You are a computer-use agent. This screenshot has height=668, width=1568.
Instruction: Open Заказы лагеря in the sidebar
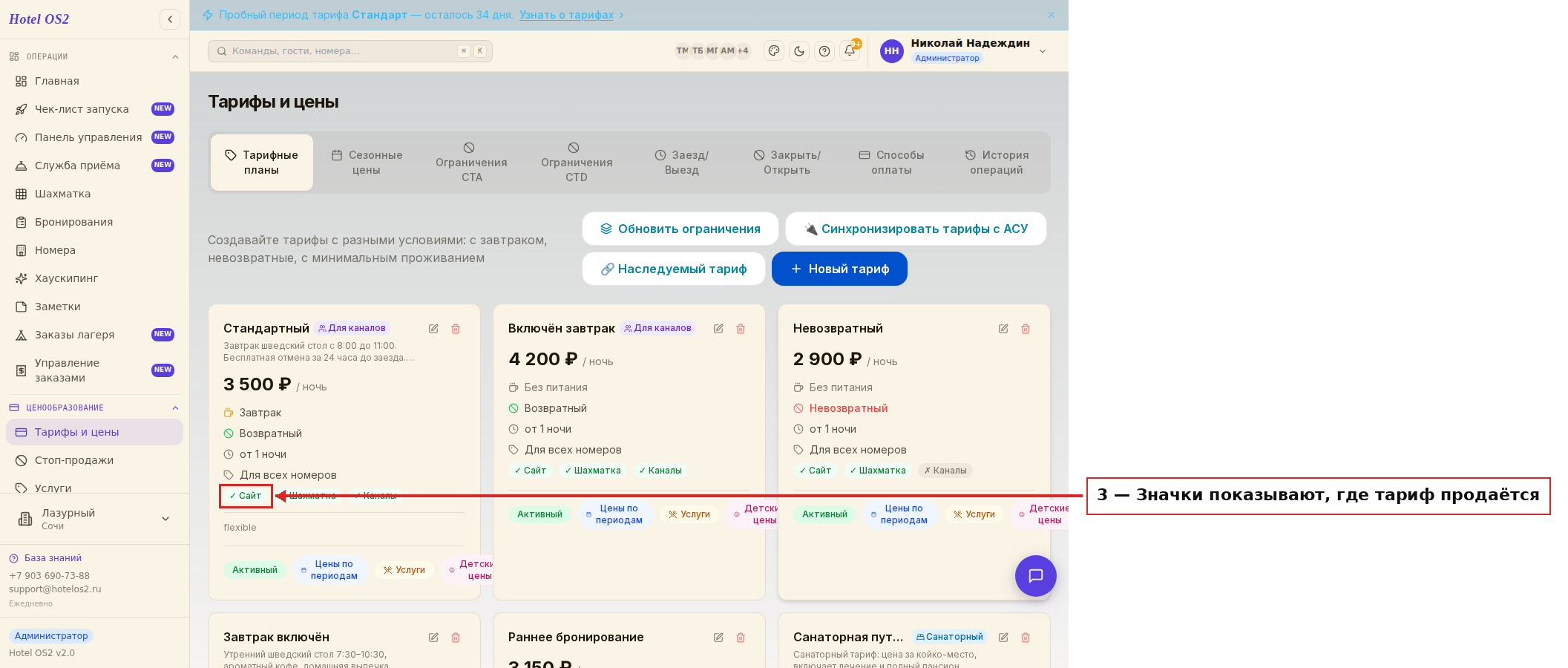tap(94, 335)
